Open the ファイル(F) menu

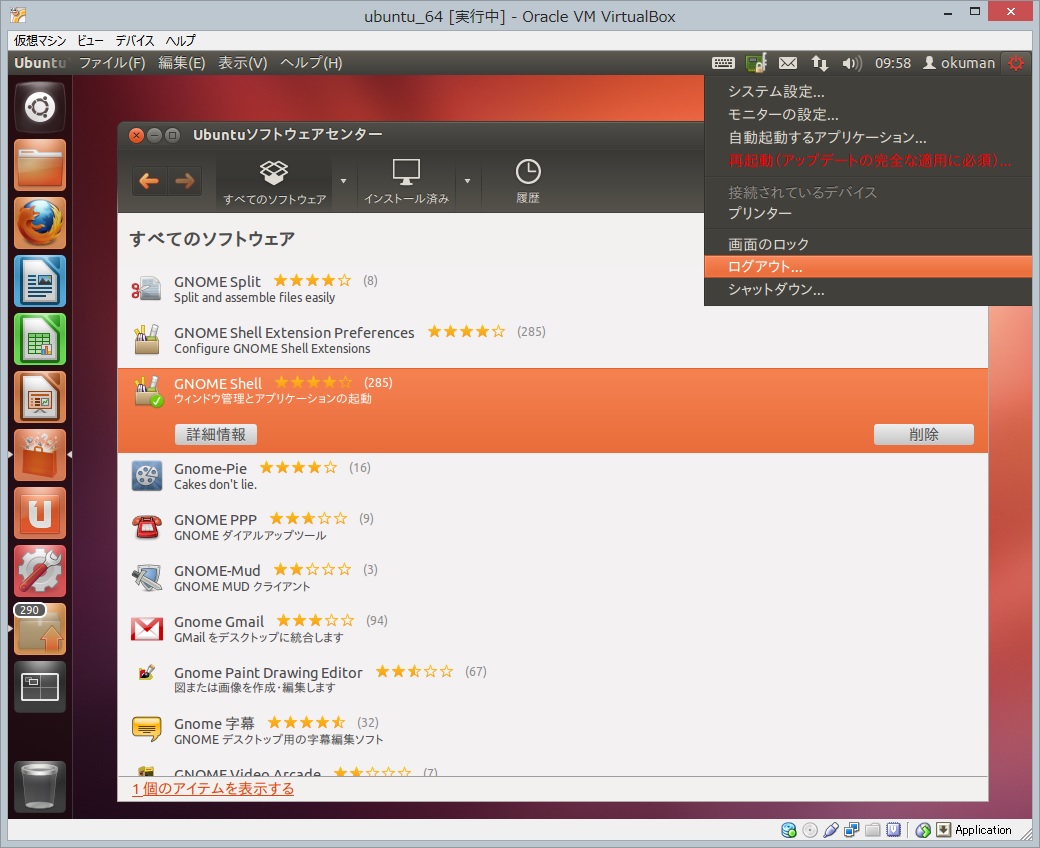pos(112,63)
